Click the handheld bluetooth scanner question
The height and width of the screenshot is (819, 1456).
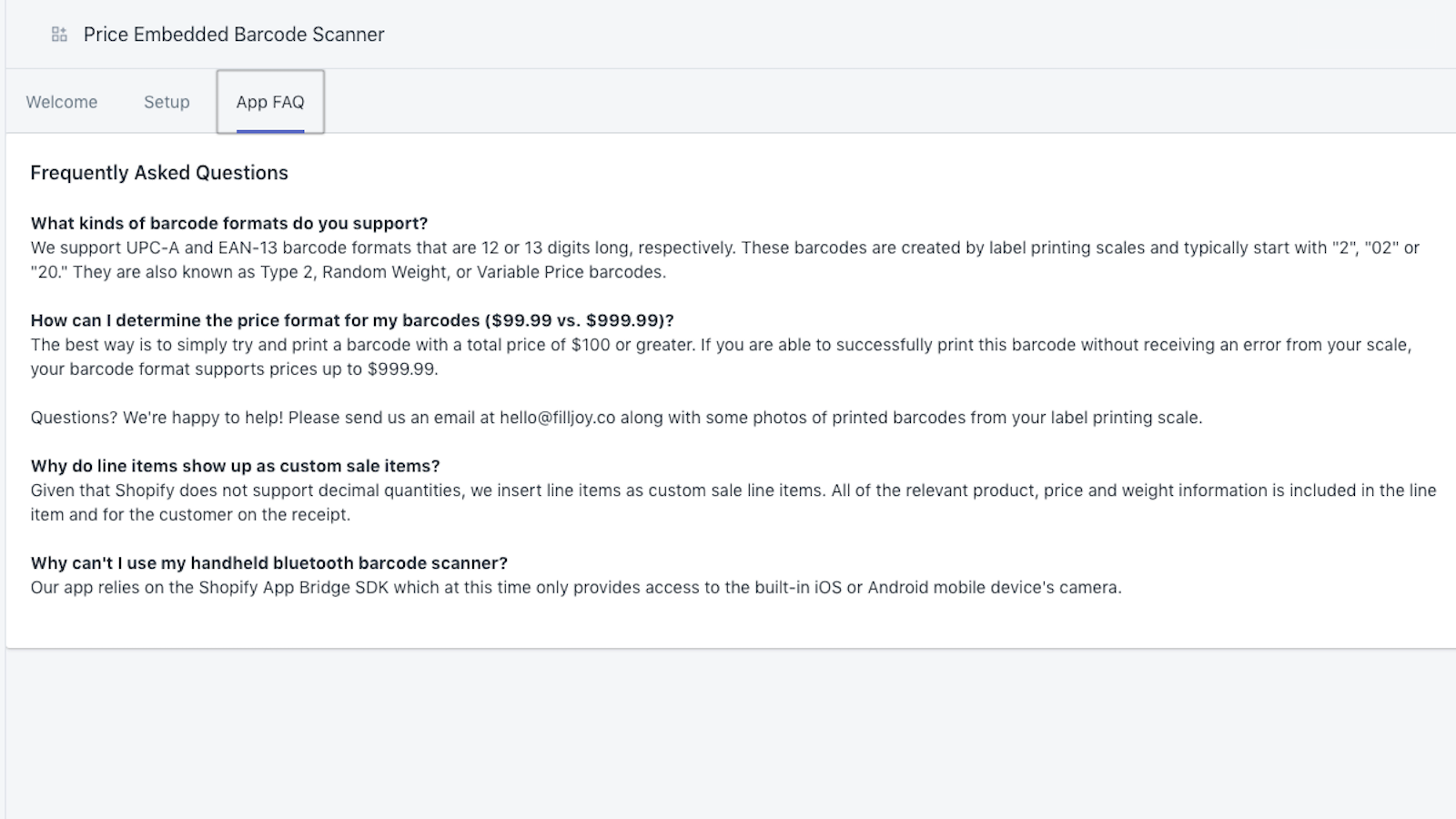point(269,563)
